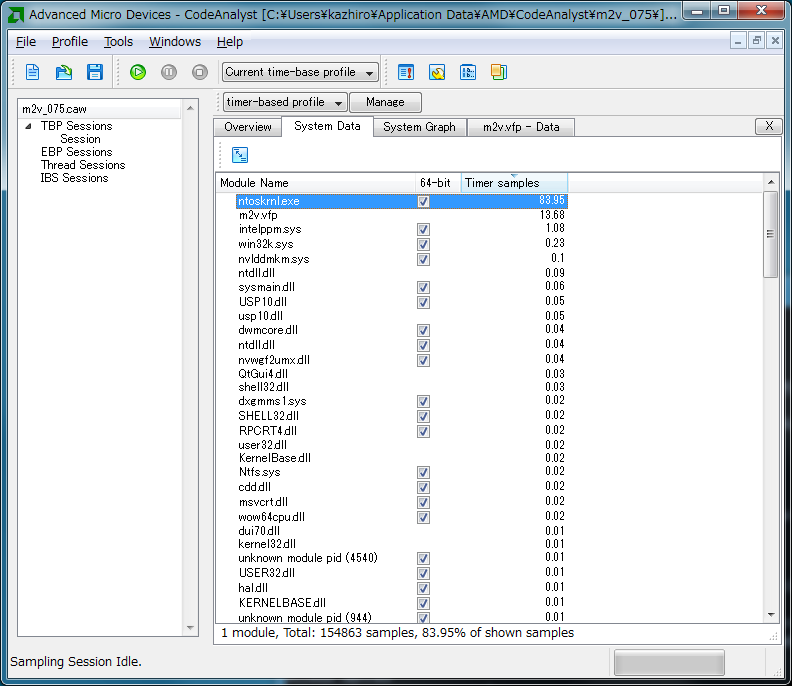Image resolution: width=792 pixels, height=686 pixels.
Task: Toggle the 64-bit checkbox for intelppm.sys
Action: pos(423,229)
